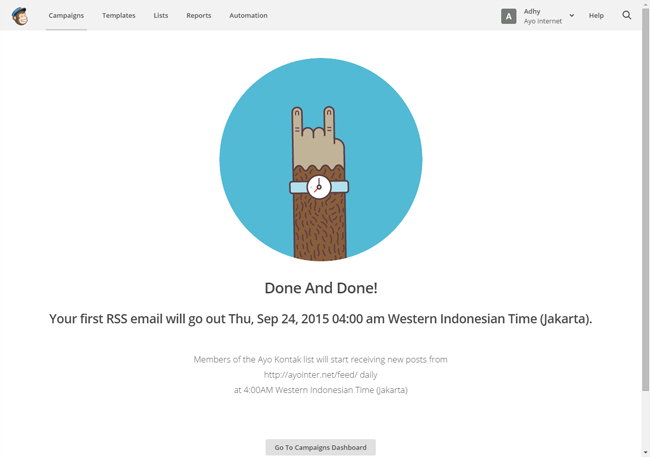Click the http://ayointer.net/feed/ daily text

320,375
